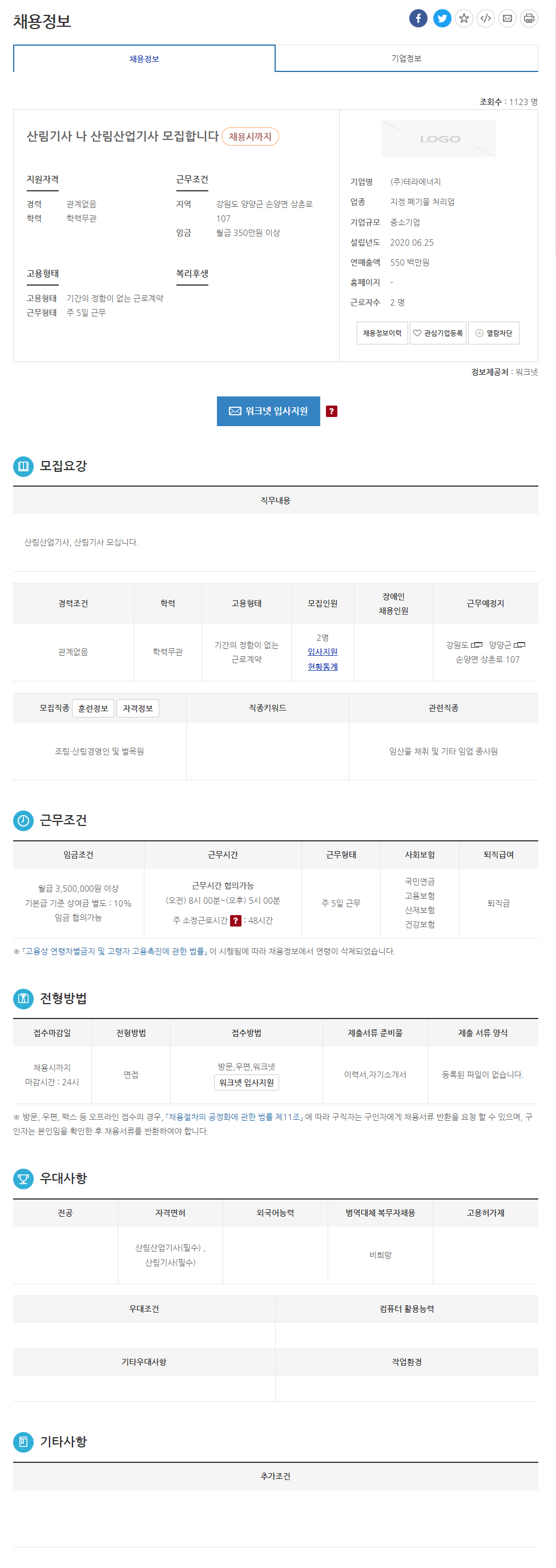This screenshot has width=556, height=1568.
Task: Open help icon next to 주 소정근로시간
Action: (x=235, y=920)
